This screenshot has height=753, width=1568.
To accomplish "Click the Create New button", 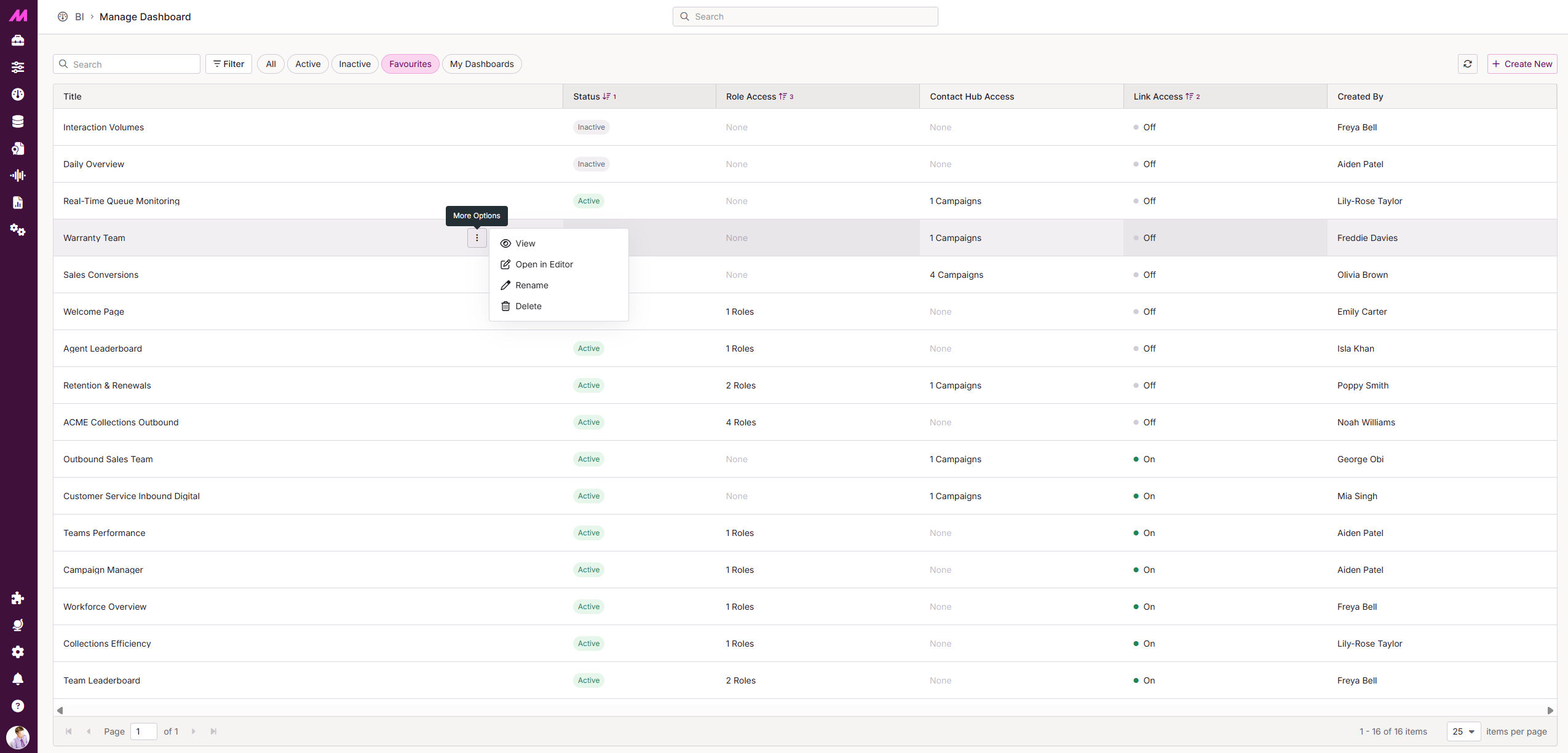I will click(1522, 64).
